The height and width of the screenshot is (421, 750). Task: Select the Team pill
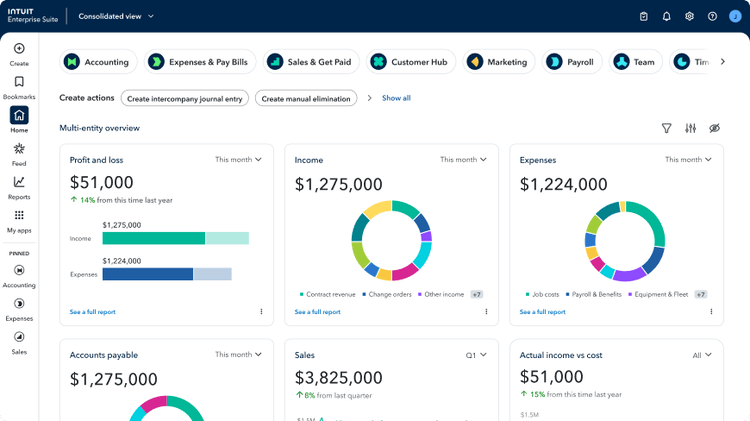pos(636,62)
